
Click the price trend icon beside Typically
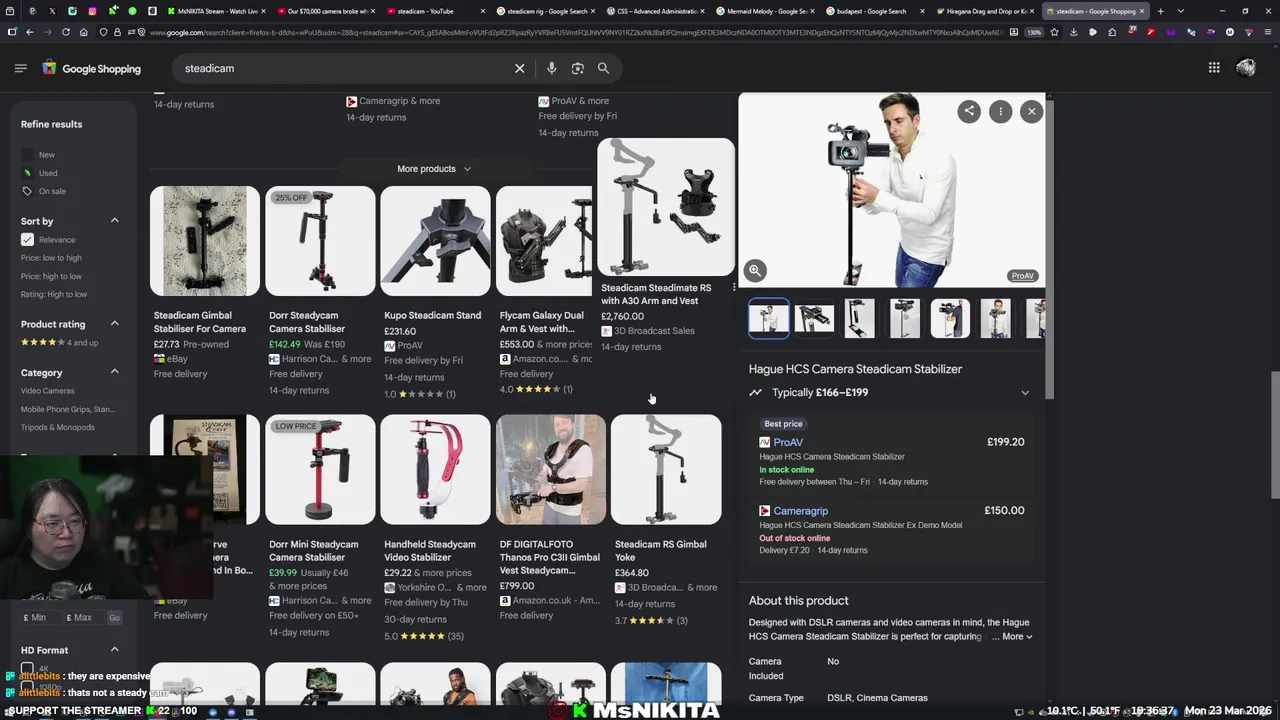755,392
